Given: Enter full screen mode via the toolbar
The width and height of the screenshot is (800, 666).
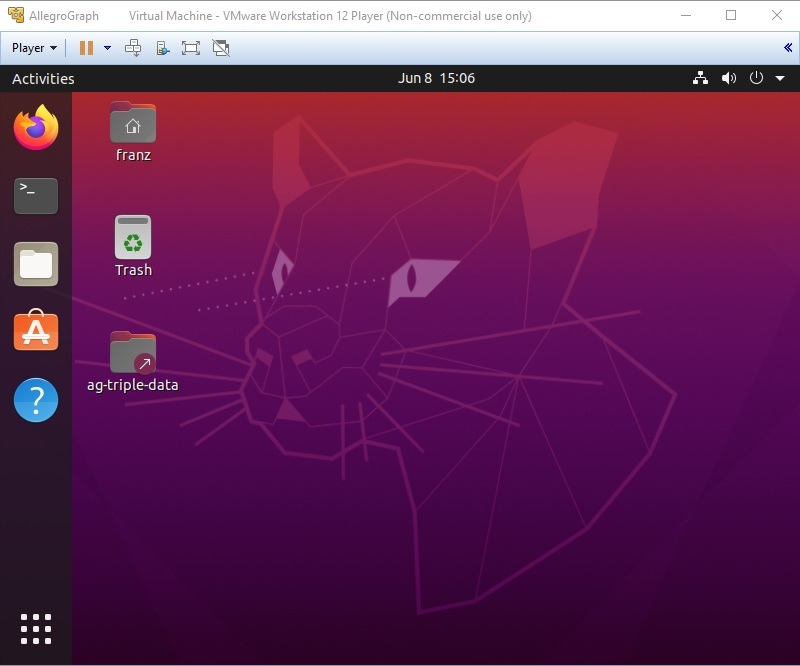Looking at the screenshot, I should (189, 47).
